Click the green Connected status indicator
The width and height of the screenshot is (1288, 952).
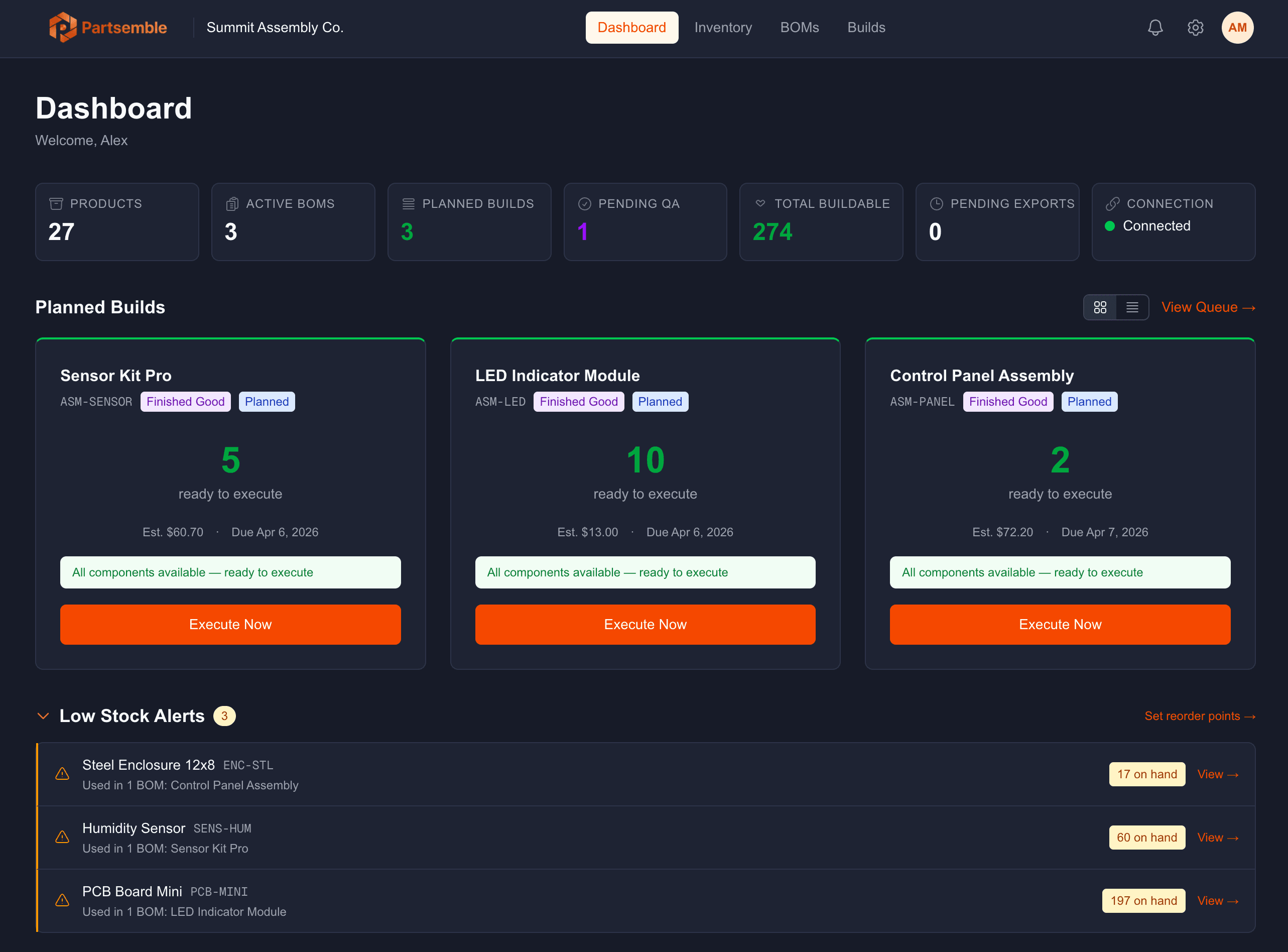pos(1109,226)
